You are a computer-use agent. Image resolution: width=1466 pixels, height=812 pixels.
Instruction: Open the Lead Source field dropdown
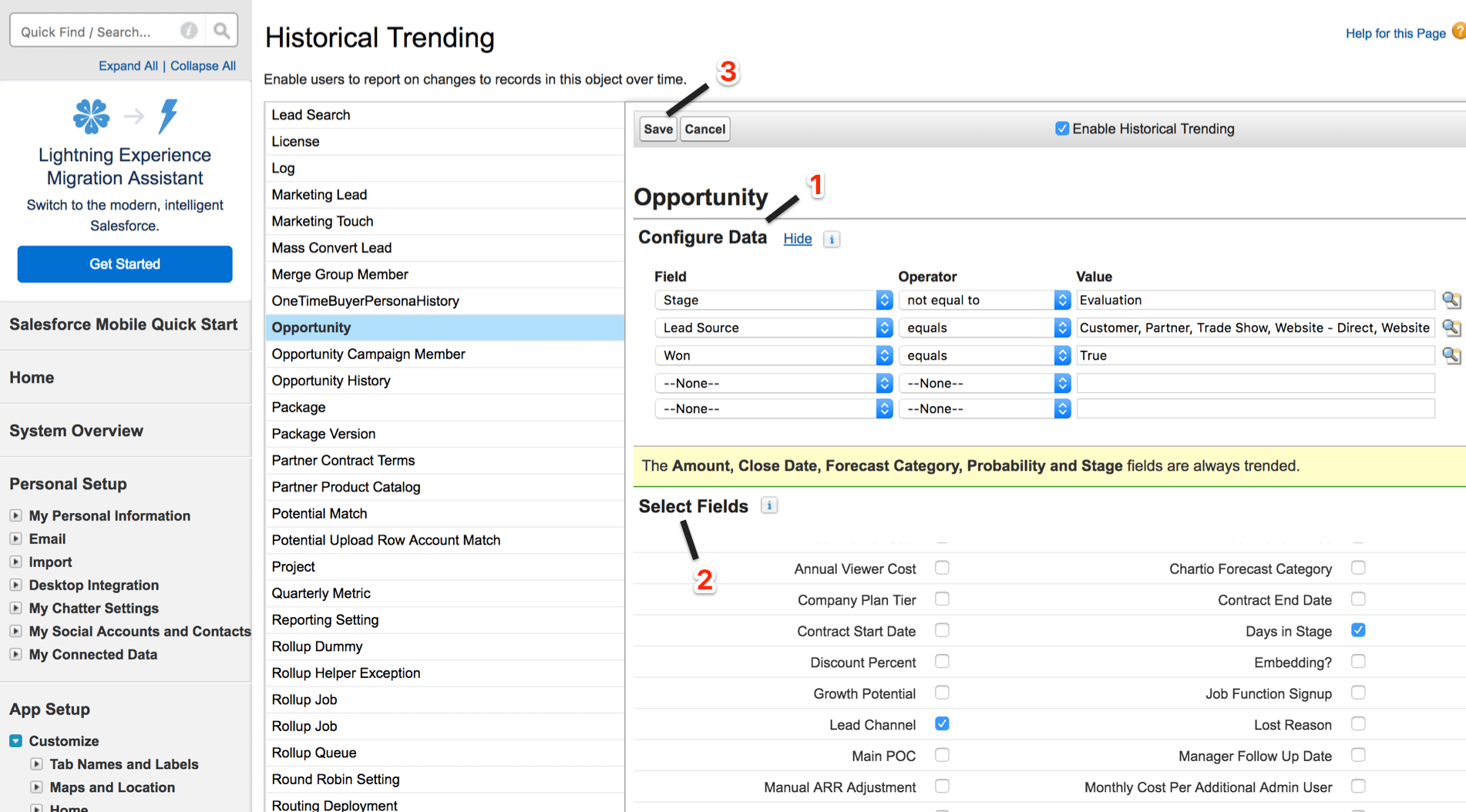click(x=773, y=327)
